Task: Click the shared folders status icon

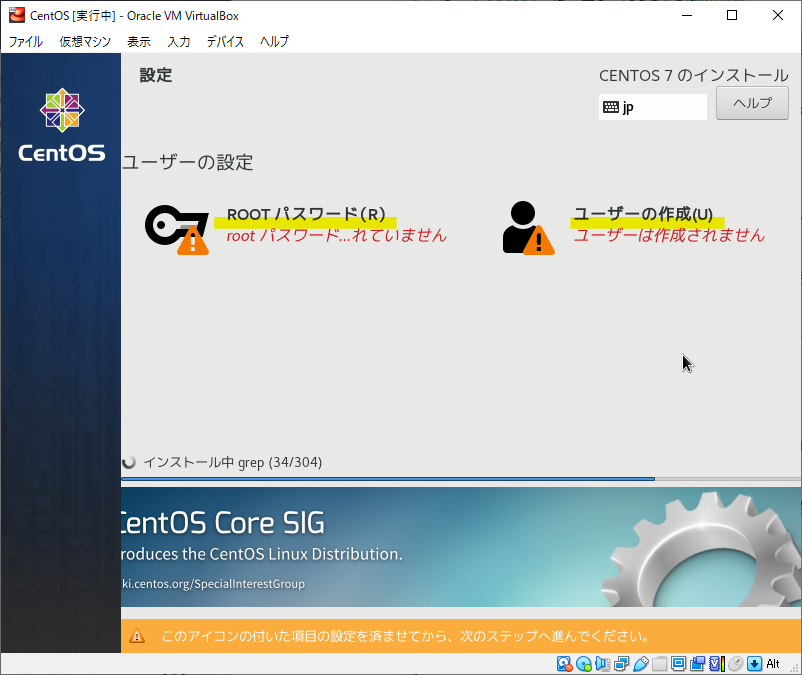Action: click(661, 663)
